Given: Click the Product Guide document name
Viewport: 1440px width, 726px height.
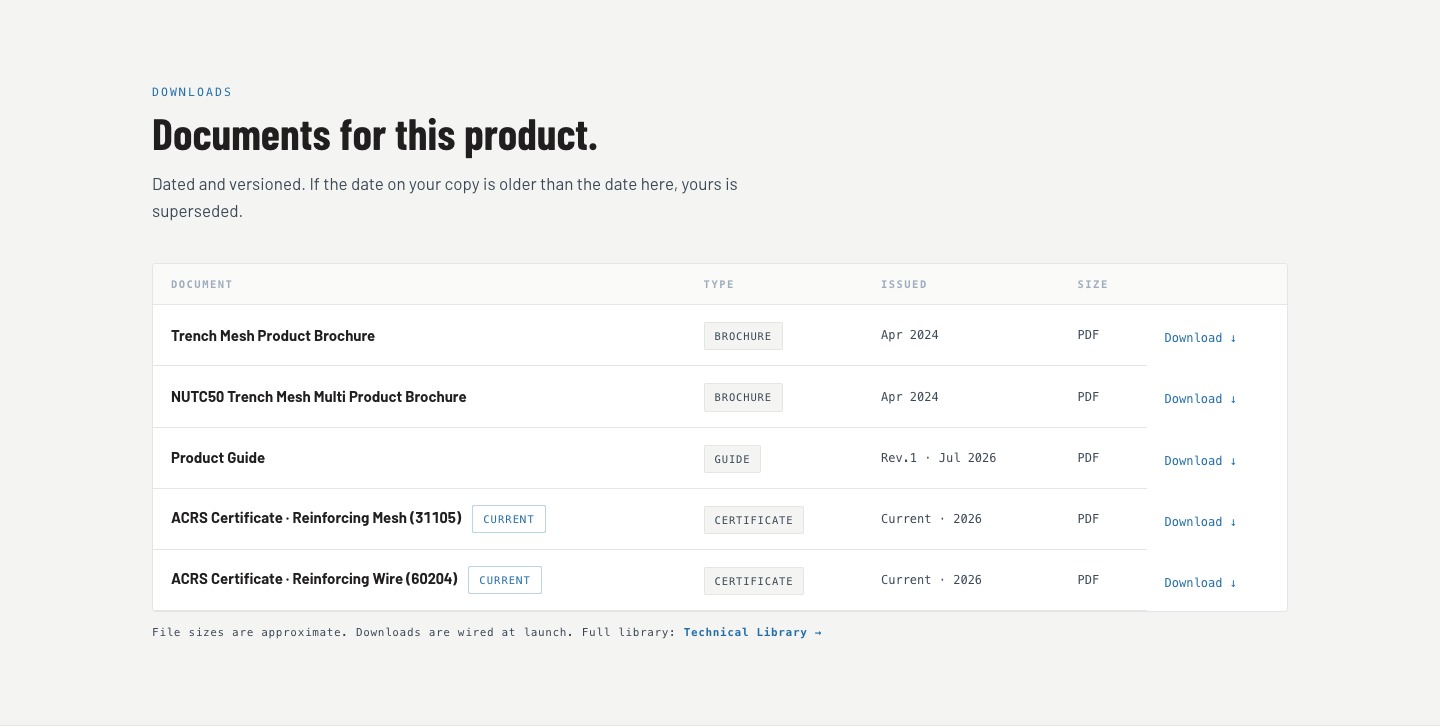Looking at the screenshot, I should pyautogui.click(x=218, y=458).
